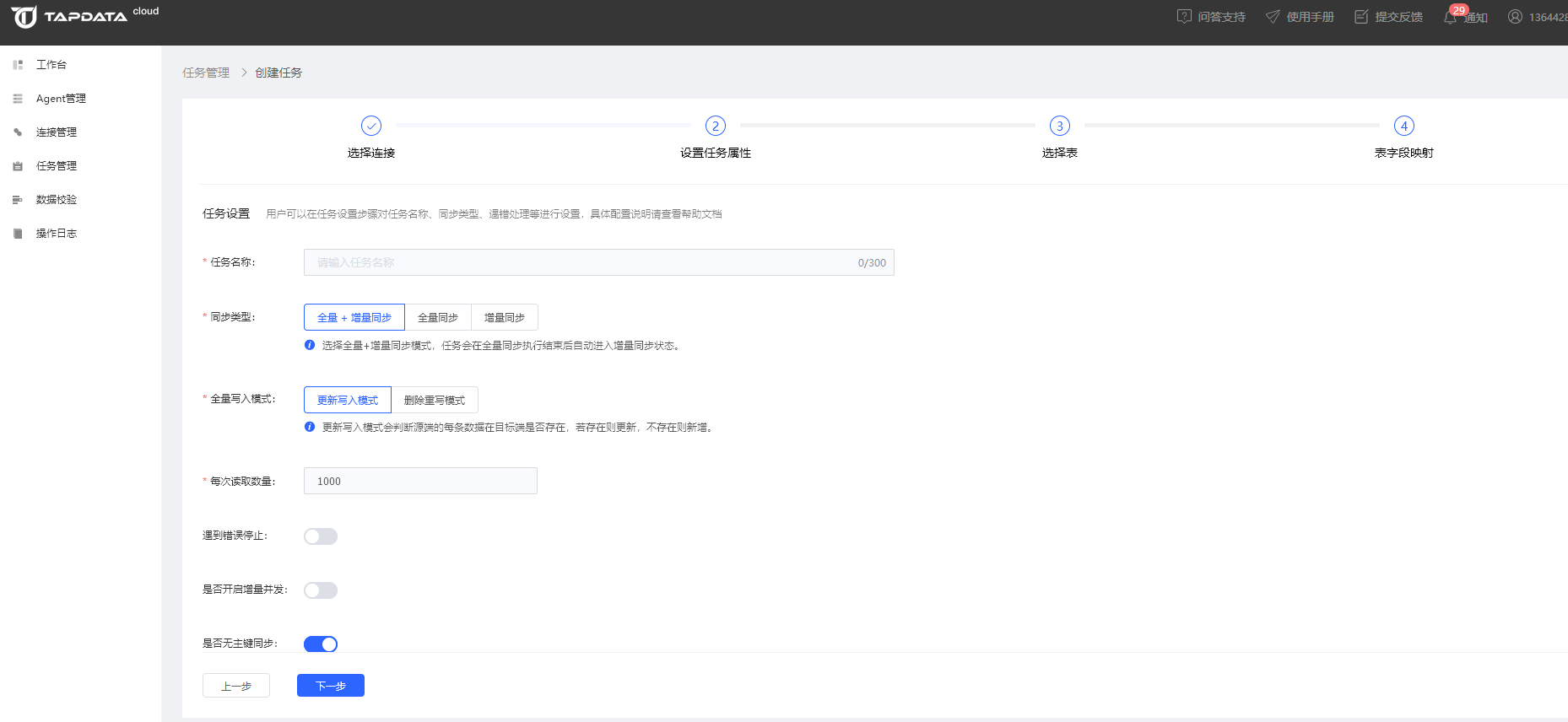Click the 上一步 button
The width and height of the screenshot is (1568, 722).
click(236, 686)
